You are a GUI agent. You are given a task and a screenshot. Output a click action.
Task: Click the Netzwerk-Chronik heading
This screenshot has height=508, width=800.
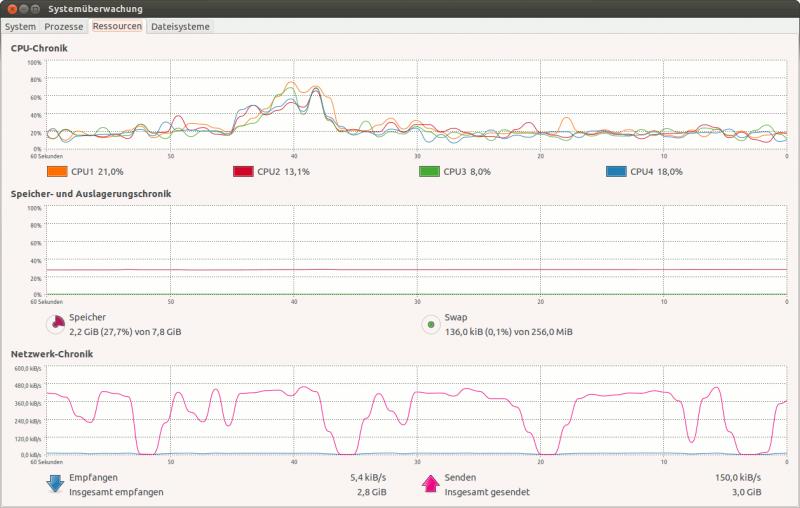pos(52,354)
